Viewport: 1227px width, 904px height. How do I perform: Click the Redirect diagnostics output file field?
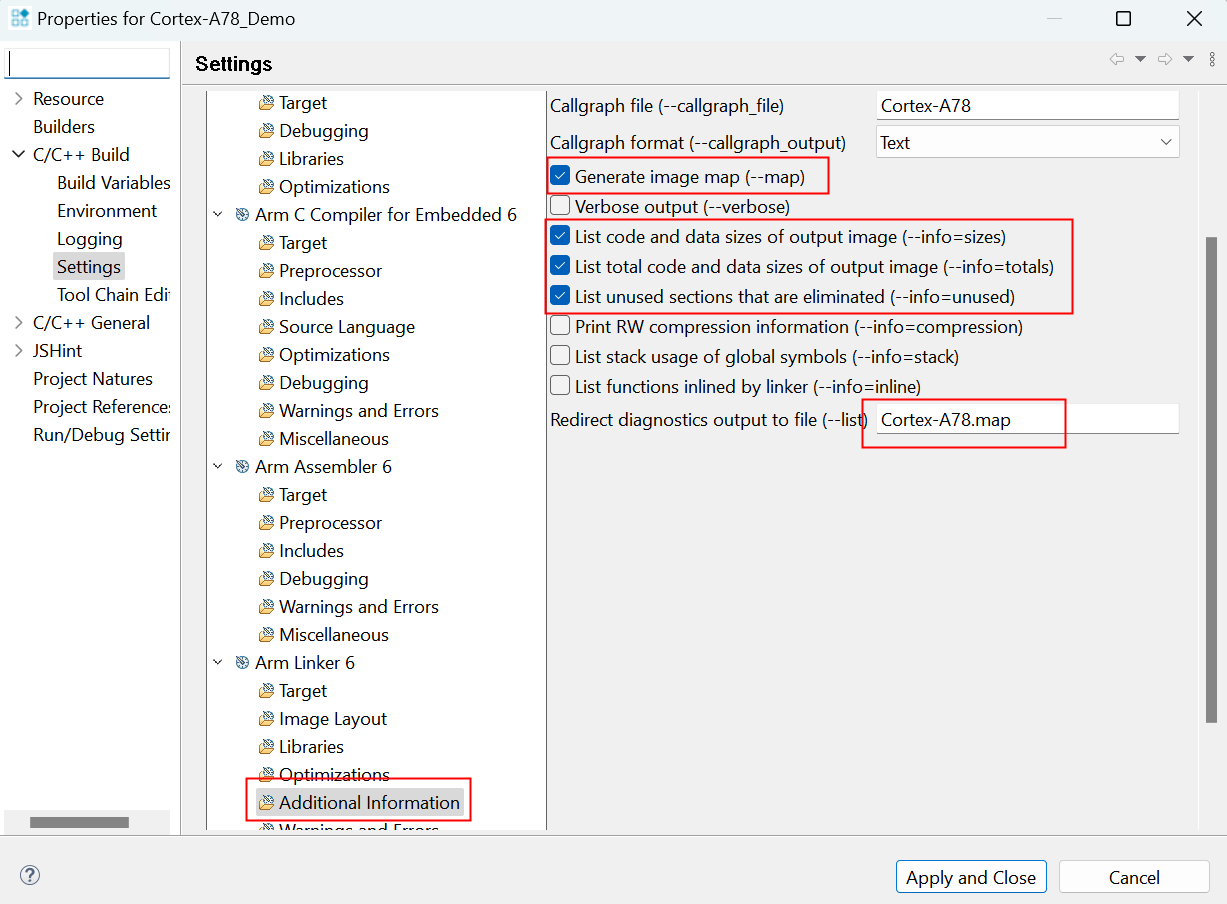[1027, 420]
